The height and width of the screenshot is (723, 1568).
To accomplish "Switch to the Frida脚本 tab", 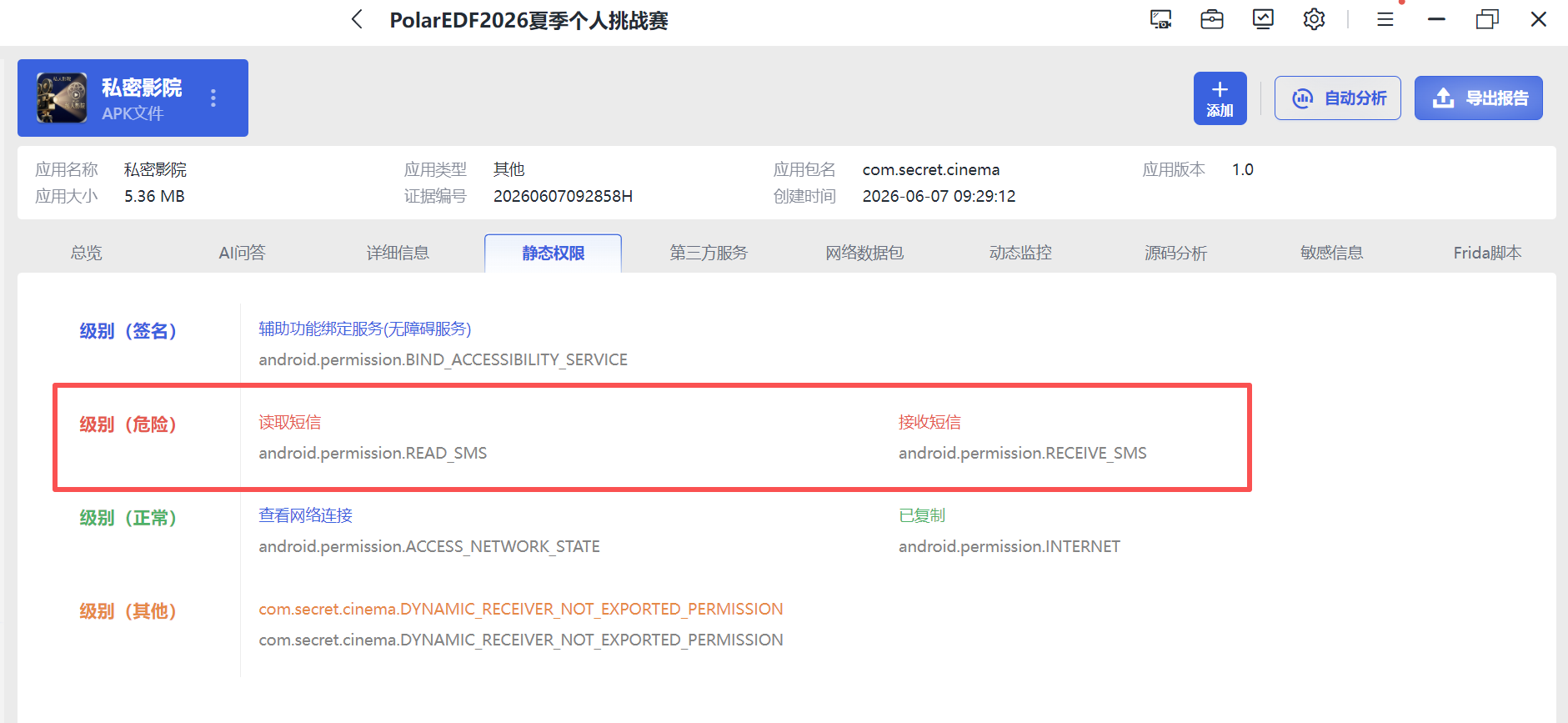I will click(1487, 253).
